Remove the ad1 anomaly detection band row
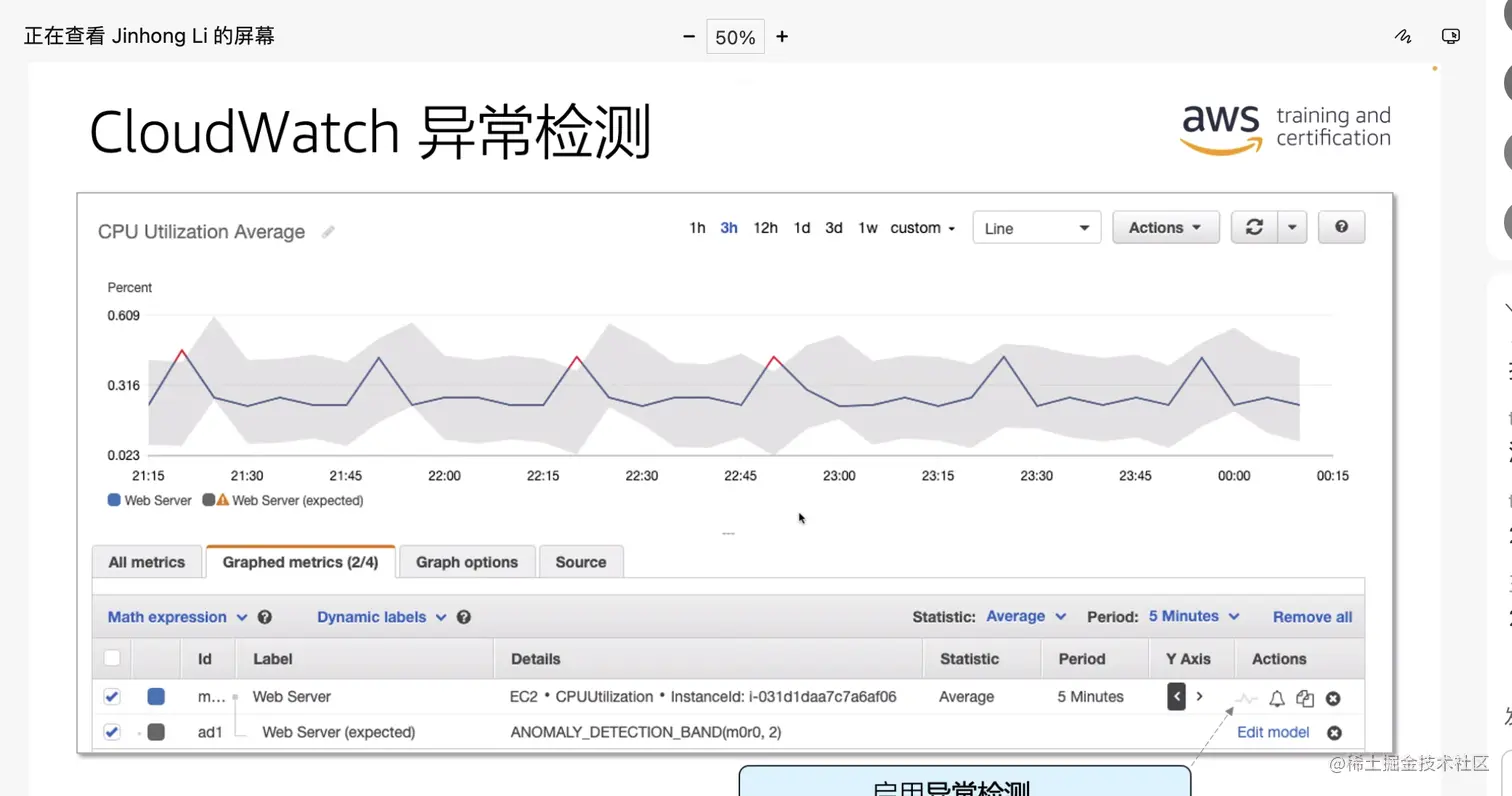The image size is (1512, 796). [x=1334, y=732]
